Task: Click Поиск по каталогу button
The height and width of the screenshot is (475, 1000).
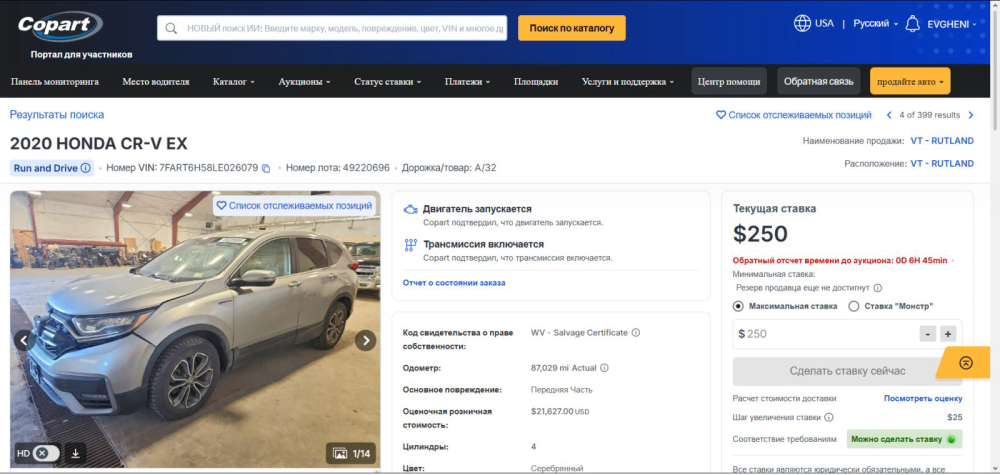Action: coord(571,28)
